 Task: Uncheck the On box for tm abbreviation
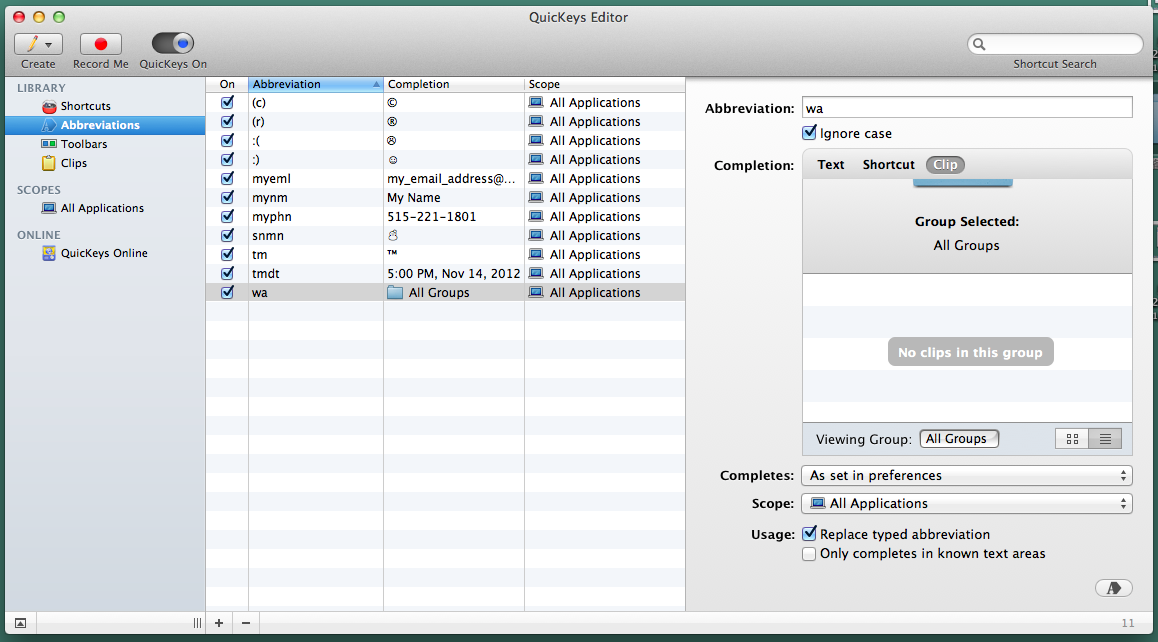(x=227, y=255)
